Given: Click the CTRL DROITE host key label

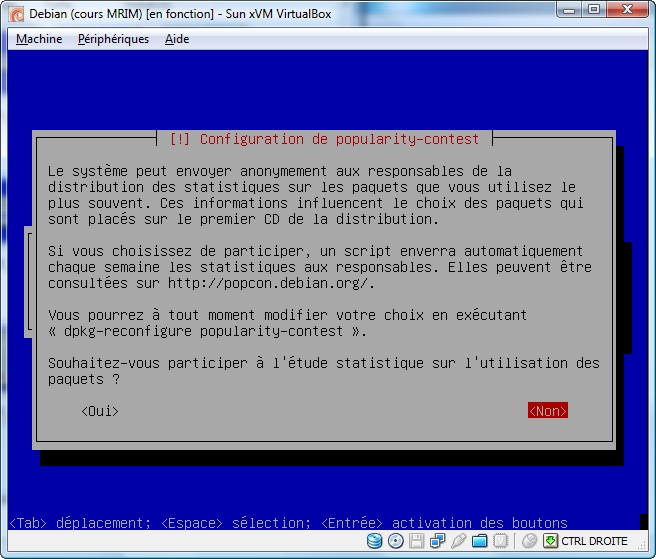Looking at the screenshot, I should pos(594,541).
